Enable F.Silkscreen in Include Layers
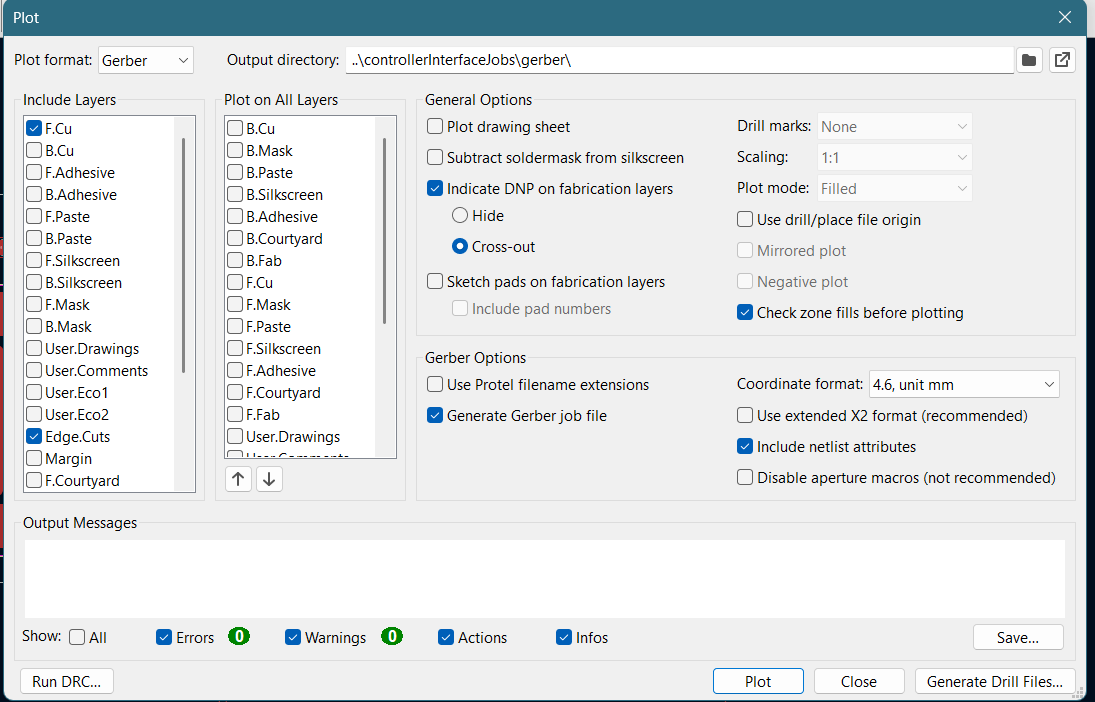 coord(34,261)
